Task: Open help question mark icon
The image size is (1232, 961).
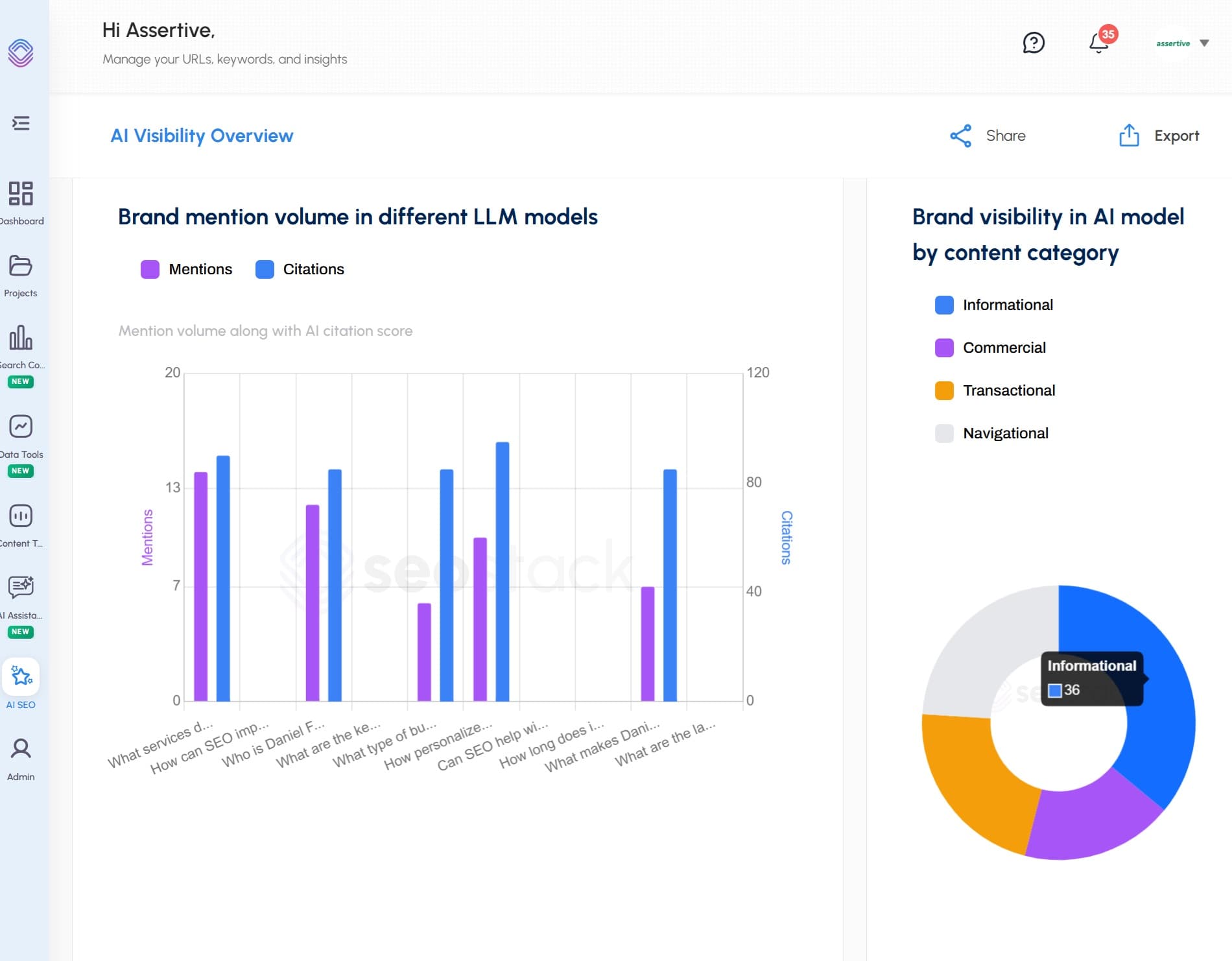Action: (1034, 43)
